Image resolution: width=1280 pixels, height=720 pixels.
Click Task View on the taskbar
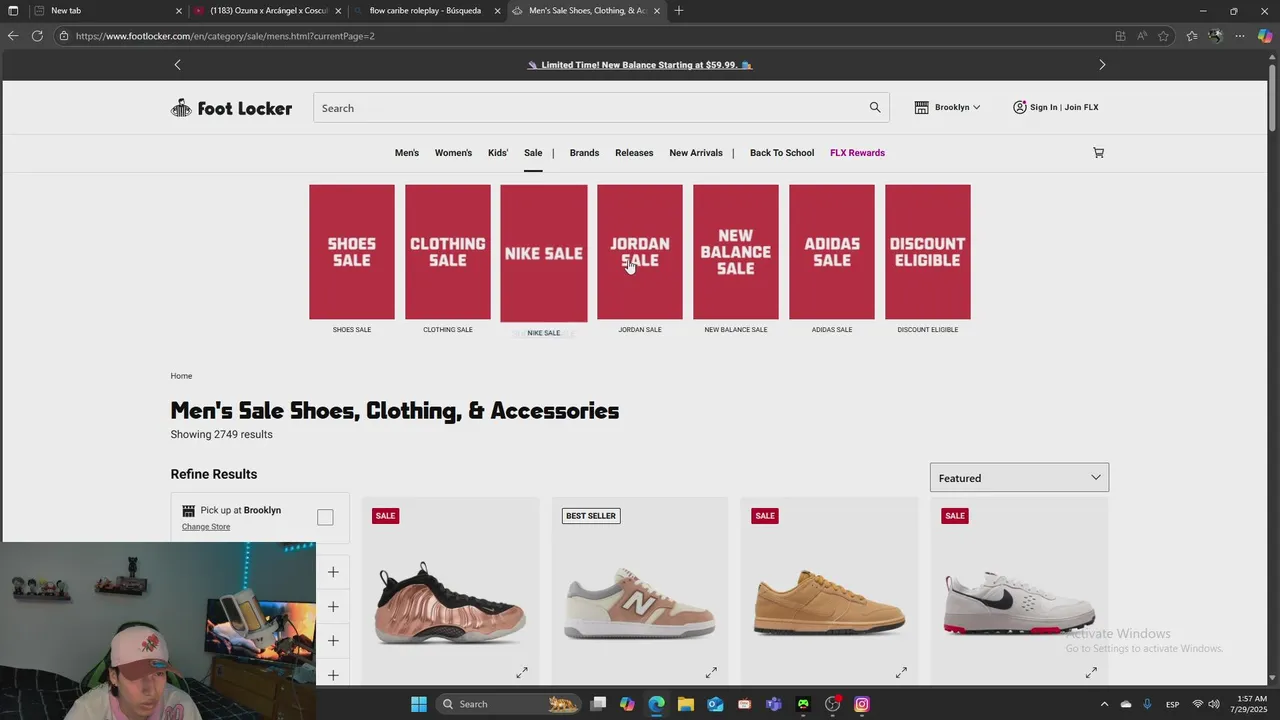click(x=598, y=704)
